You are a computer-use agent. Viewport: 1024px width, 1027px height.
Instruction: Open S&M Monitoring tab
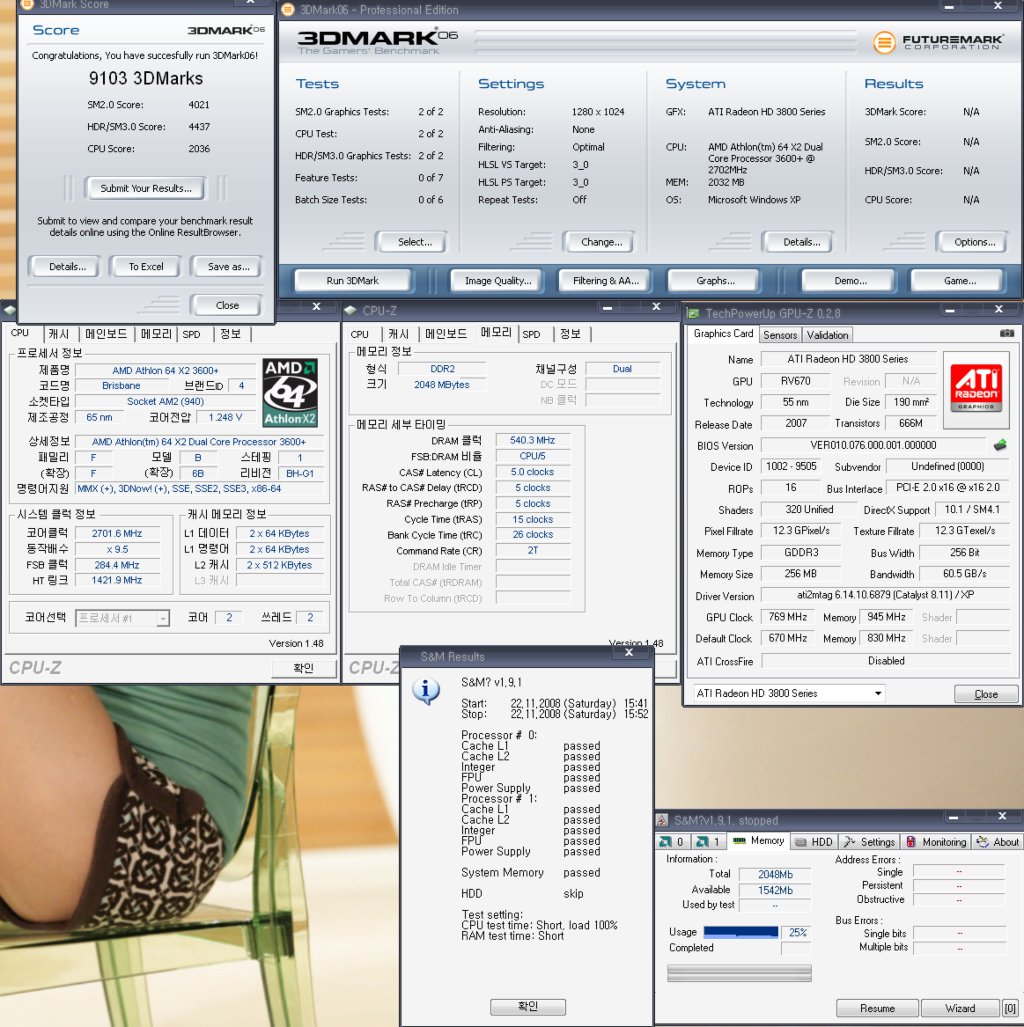pos(936,842)
